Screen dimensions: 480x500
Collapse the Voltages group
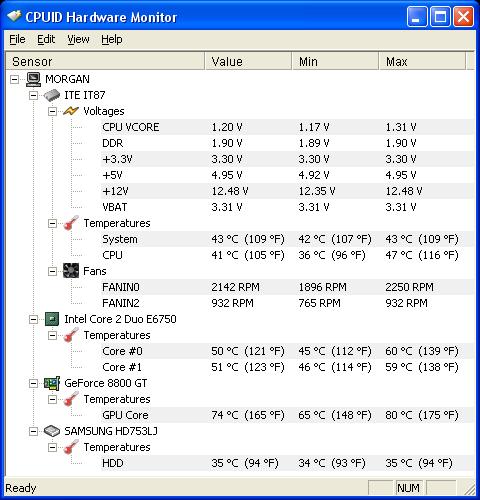[52, 111]
